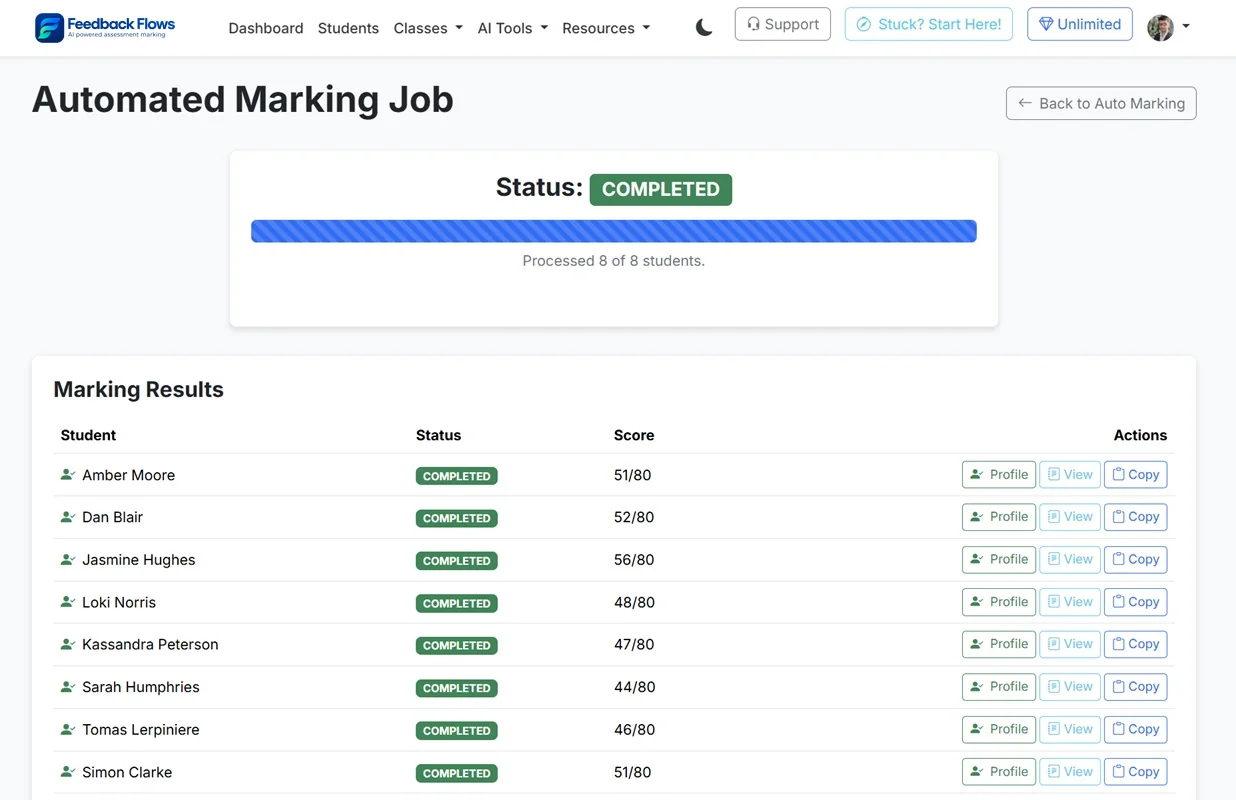Open Sarah Humphries's Profile
Image resolution: width=1236 pixels, height=800 pixels.
pyautogui.click(x=999, y=687)
